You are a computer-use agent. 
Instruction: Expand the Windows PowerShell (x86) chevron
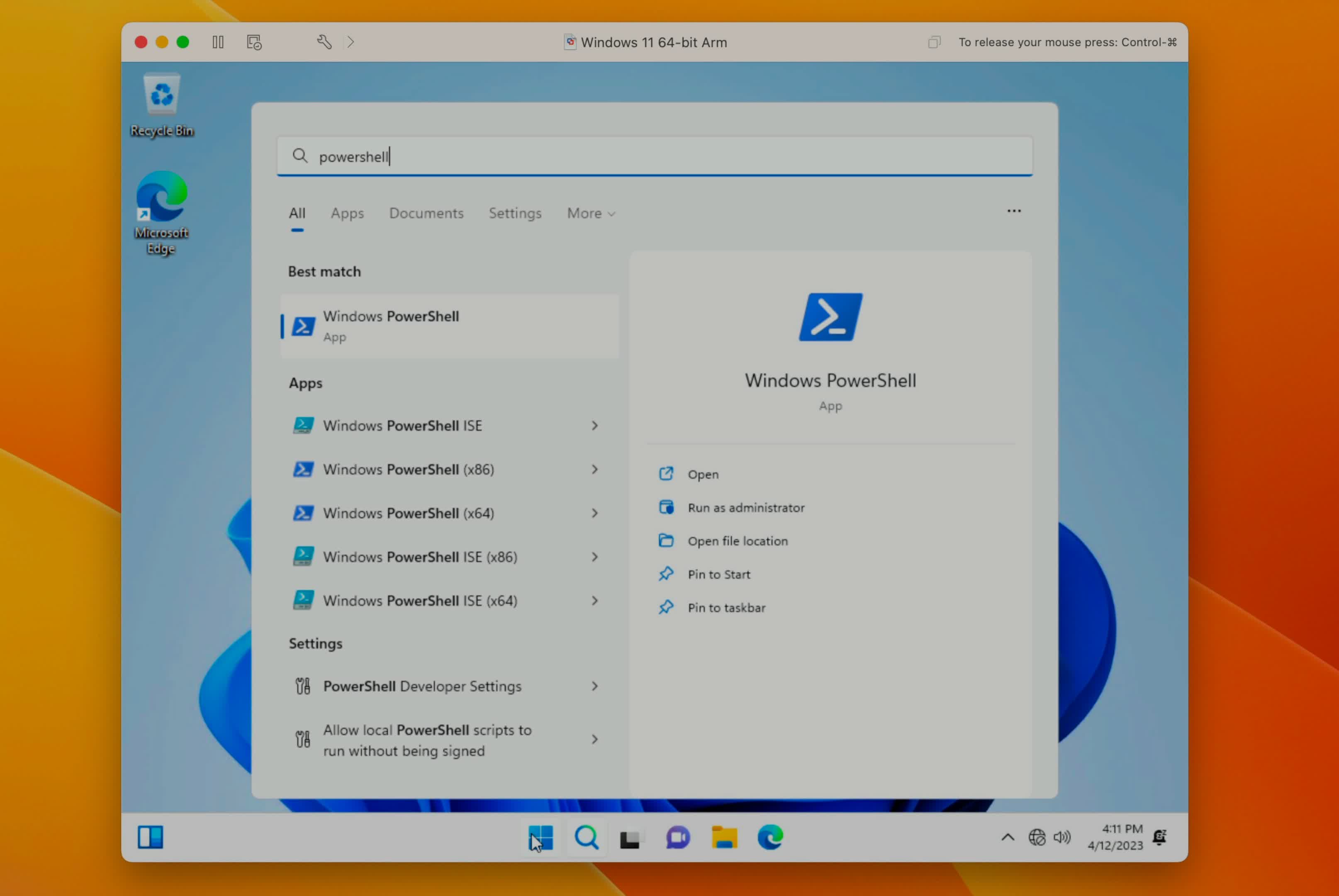(595, 470)
